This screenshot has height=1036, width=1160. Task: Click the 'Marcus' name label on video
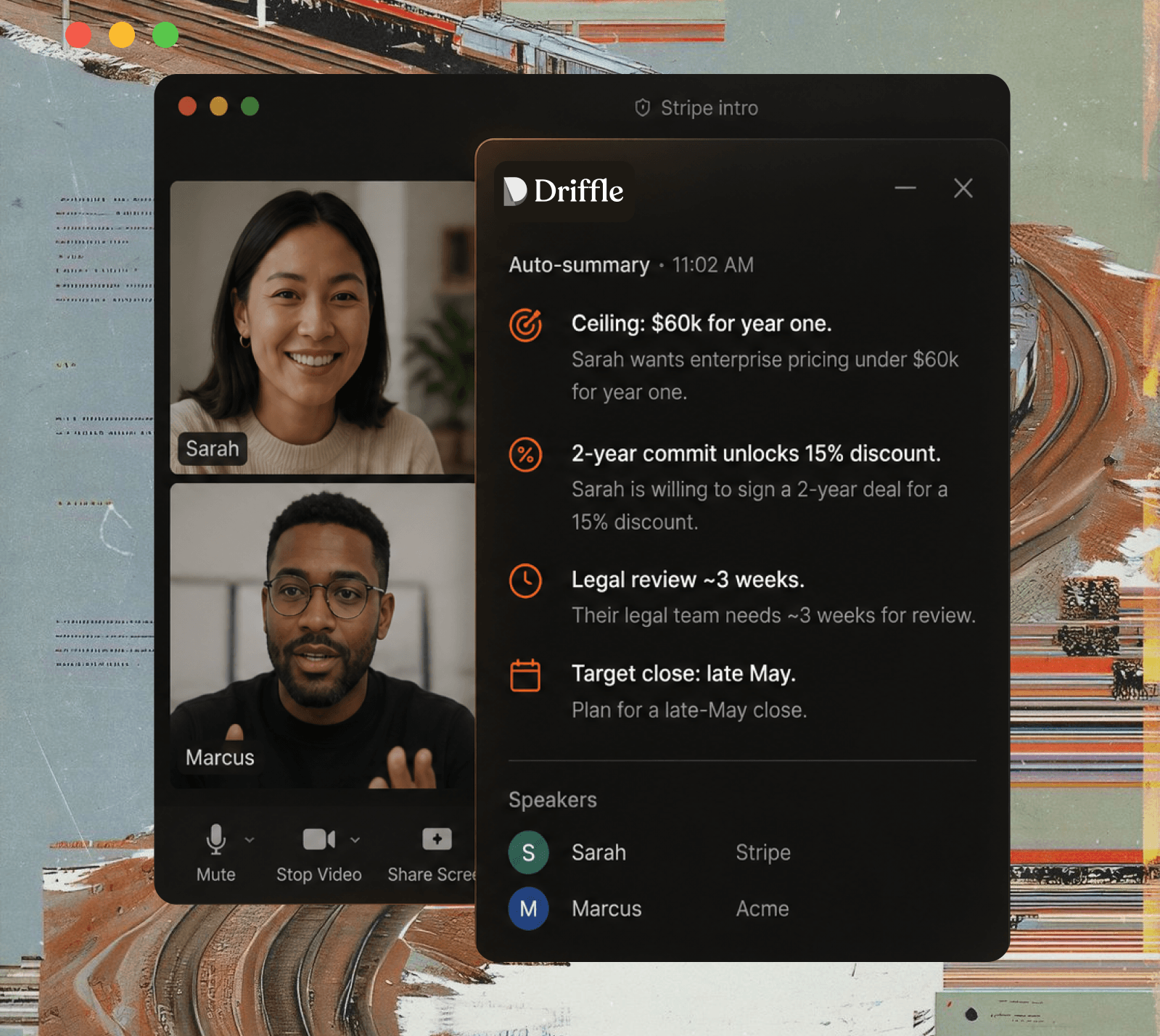pos(220,757)
